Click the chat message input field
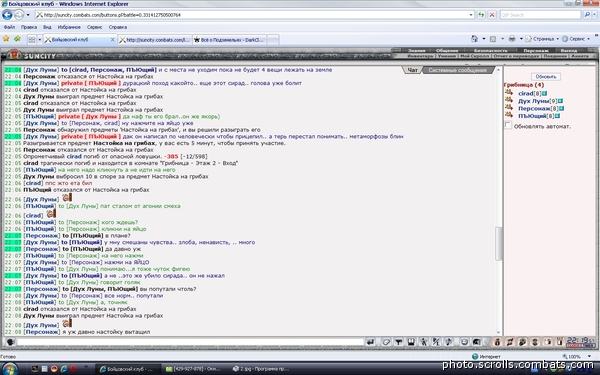600x375 pixels. tap(190, 342)
